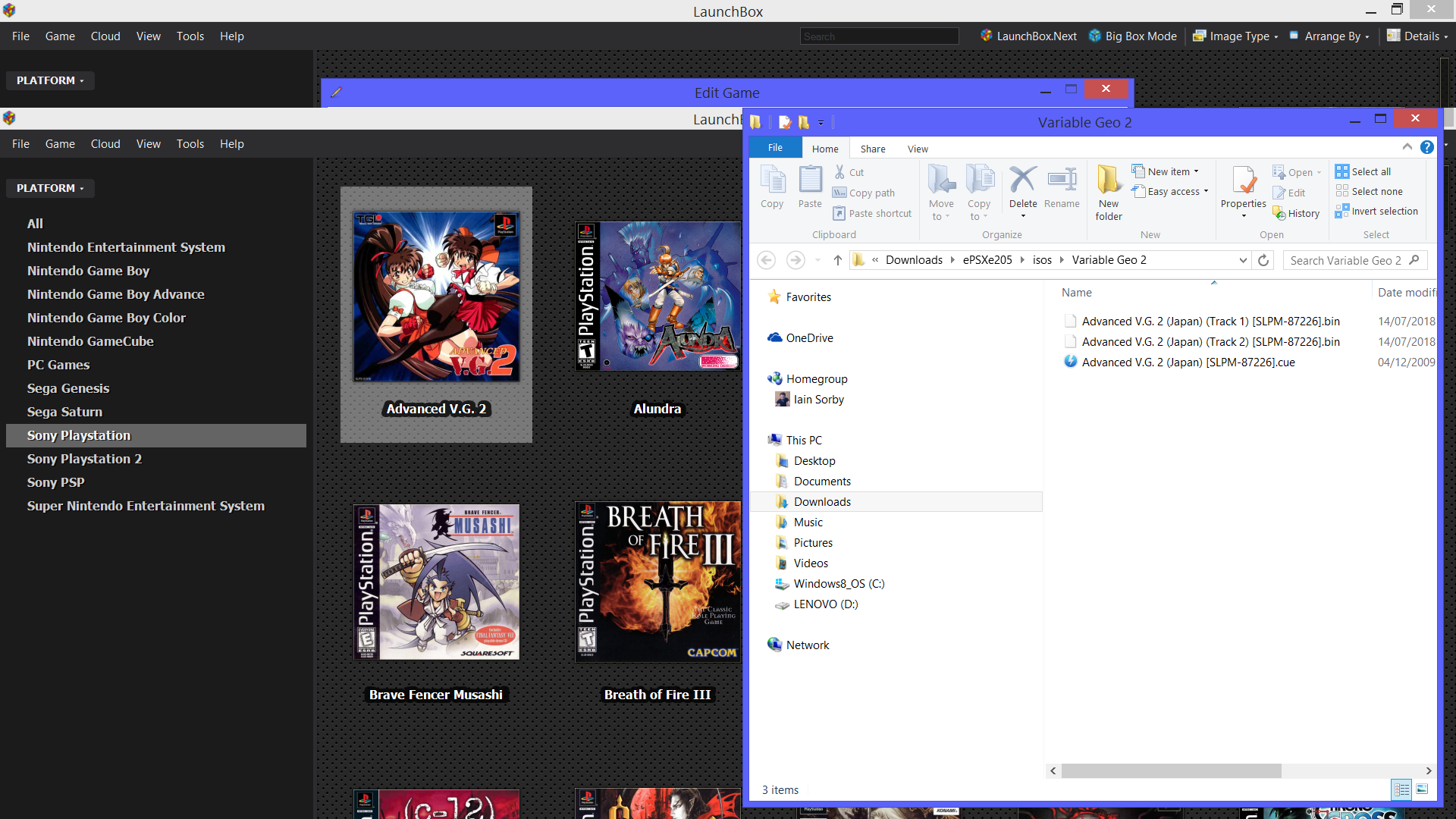Click the Up folder arrow icon
This screenshot has width=1456, height=819.
click(837, 260)
